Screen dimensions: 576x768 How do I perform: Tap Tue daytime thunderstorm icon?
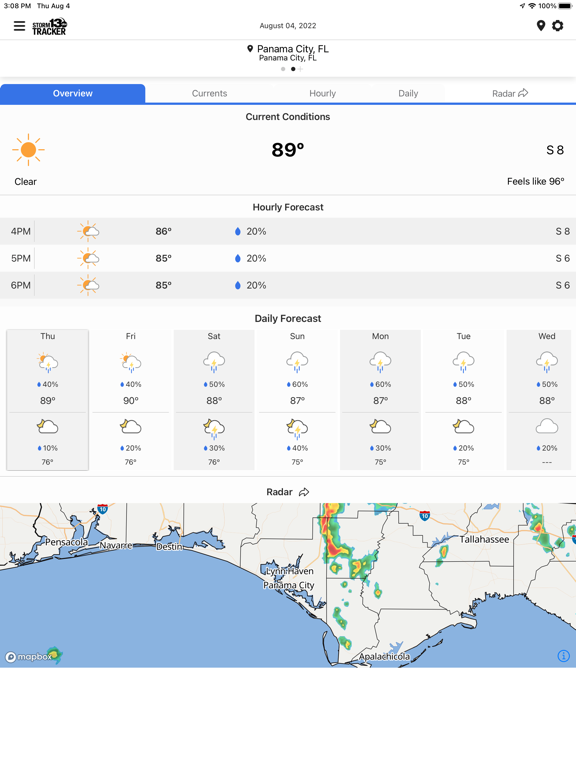click(464, 362)
